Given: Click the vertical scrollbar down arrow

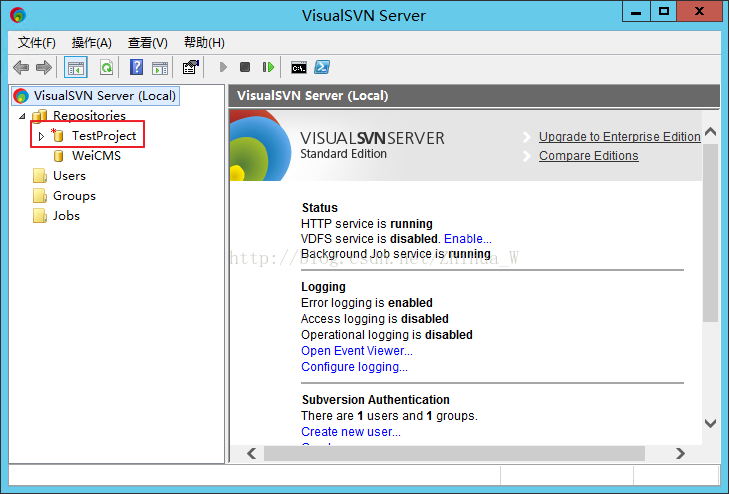Looking at the screenshot, I should coord(710,423).
